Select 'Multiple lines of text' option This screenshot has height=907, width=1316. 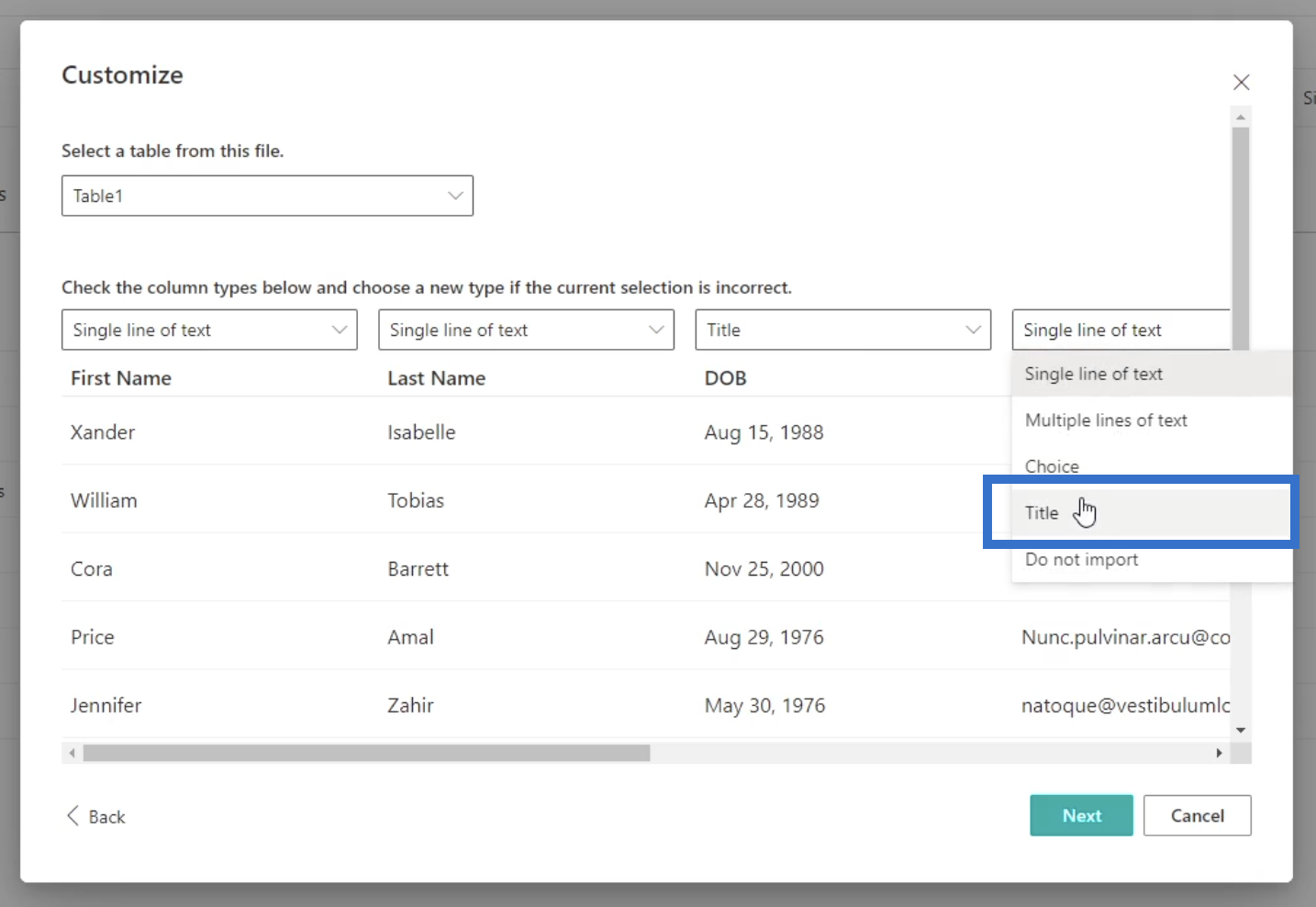(x=1106, y=420)
